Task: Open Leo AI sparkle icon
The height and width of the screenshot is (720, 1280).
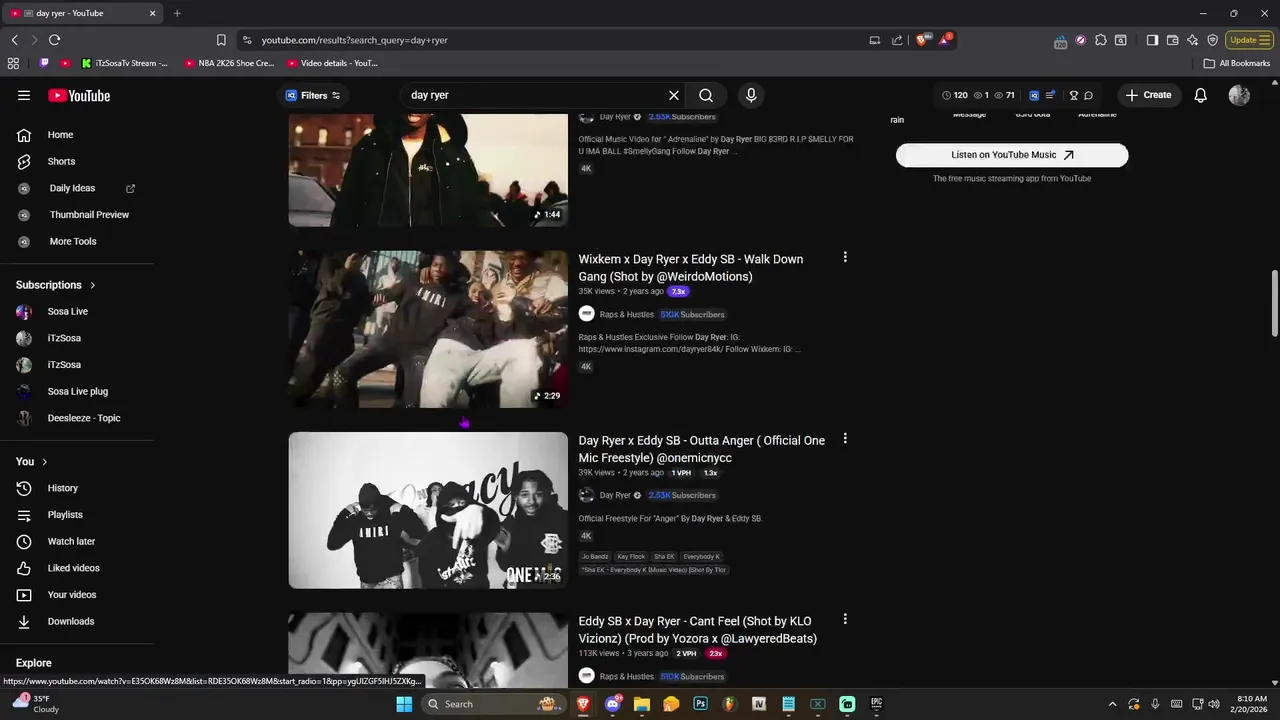Action: click(x=1192, y=40)
